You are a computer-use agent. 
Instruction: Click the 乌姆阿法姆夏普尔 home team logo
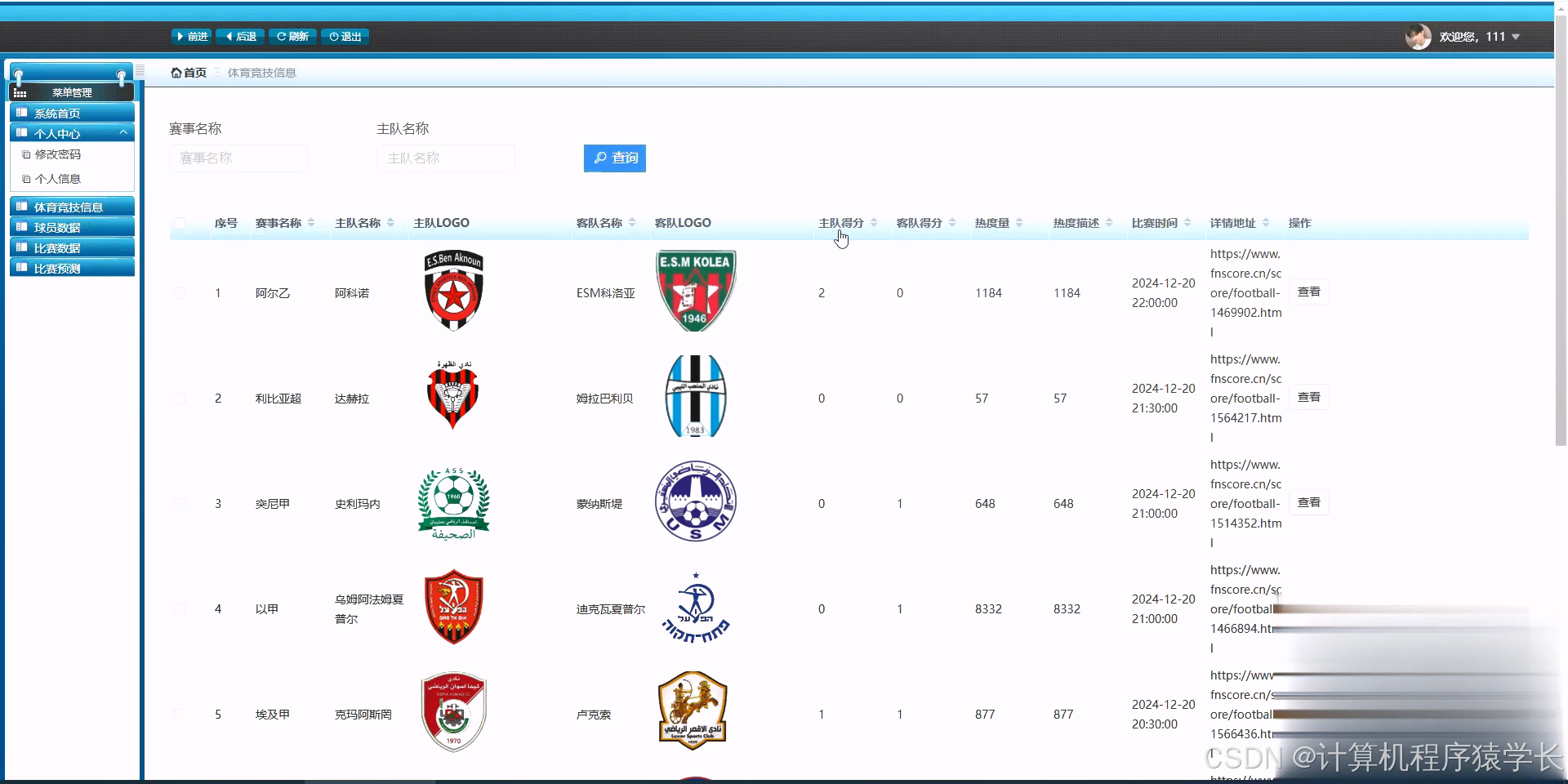(454, 607)
